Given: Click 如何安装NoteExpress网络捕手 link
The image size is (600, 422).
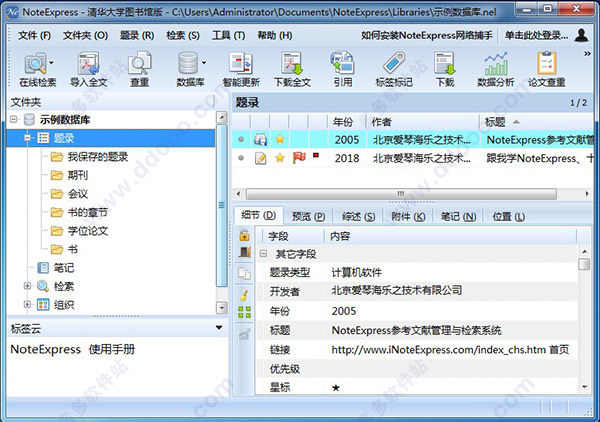Looking at the screenshot, I should coord(427,36).
